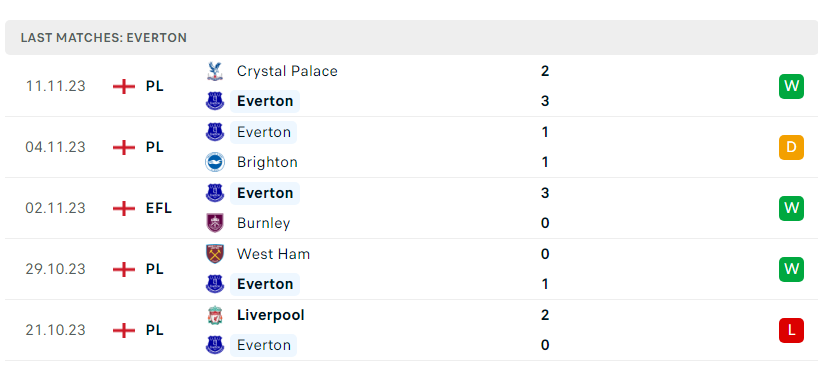Open the Crystal Palace team link
Screen dimensions: 818x368
(287, 71)
